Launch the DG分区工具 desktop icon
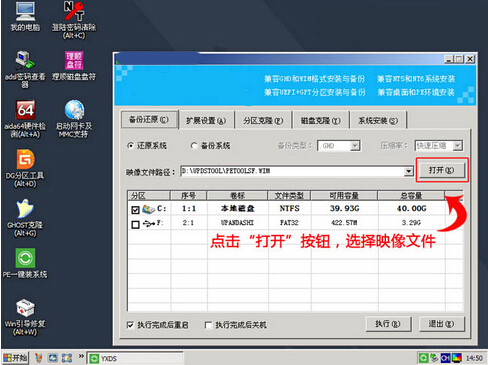Viewport: 488px width, 365px height. click(25, 168)
